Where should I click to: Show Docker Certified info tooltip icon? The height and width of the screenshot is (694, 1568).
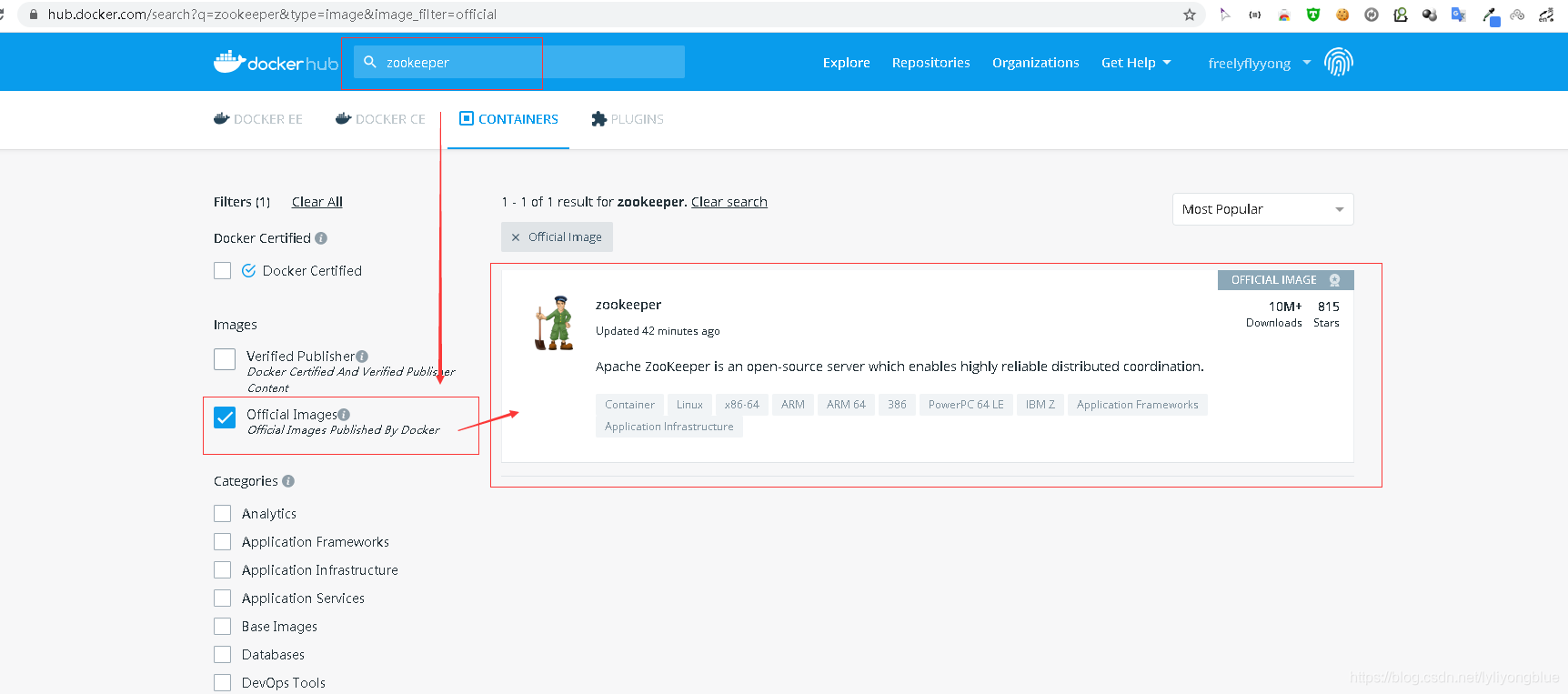point(321,238)
